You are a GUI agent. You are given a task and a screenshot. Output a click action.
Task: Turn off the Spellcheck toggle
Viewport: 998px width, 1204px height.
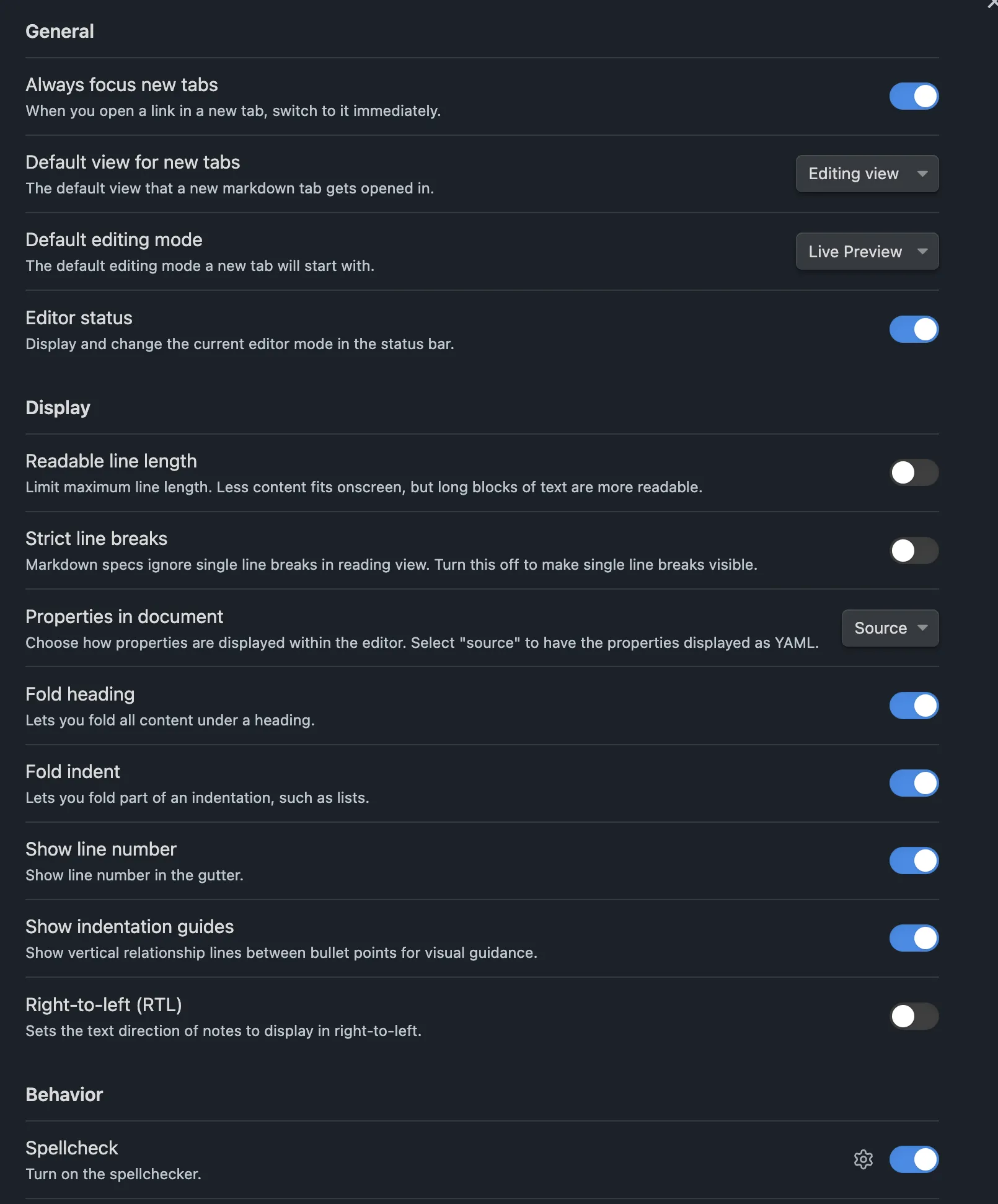(914, 1159)
